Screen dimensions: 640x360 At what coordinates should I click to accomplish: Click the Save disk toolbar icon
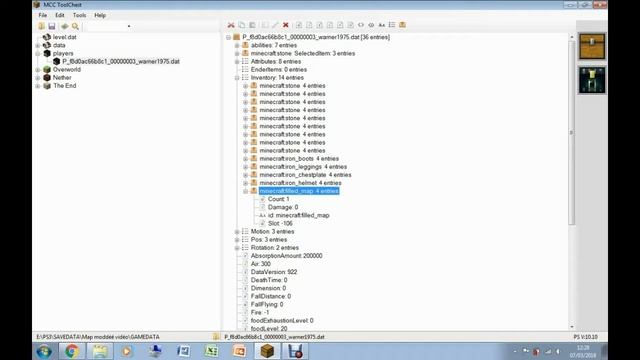(x=52, y=26)
